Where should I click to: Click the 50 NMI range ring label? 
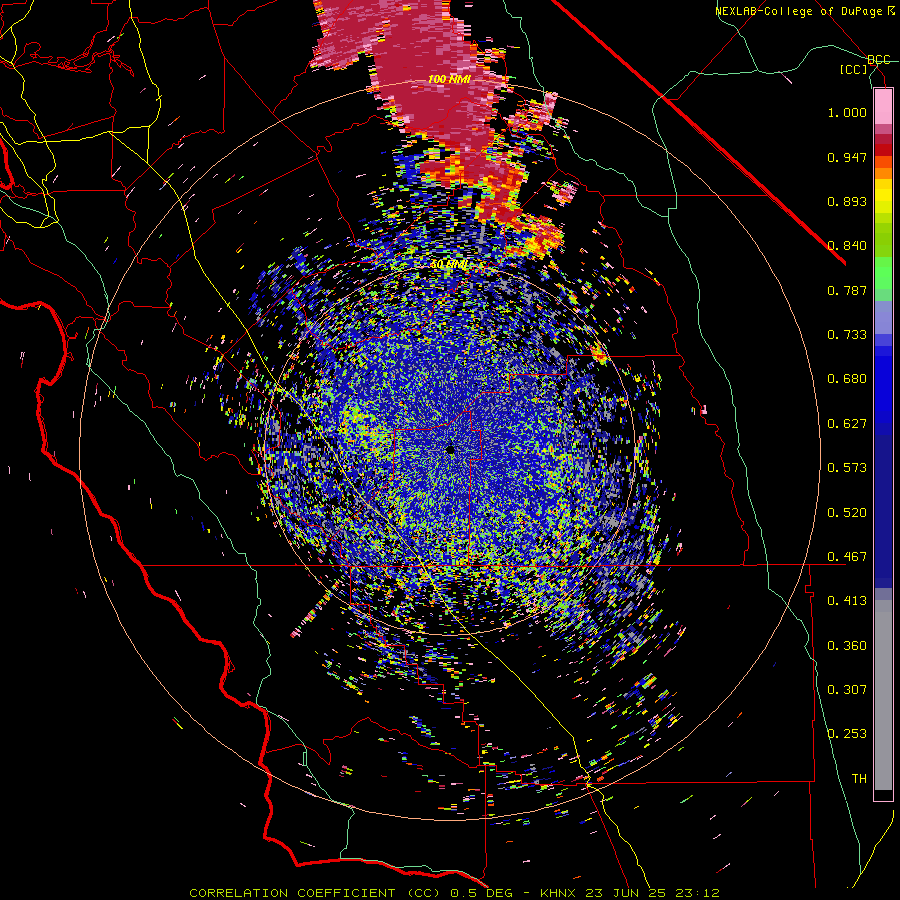[x=449, y=265]
